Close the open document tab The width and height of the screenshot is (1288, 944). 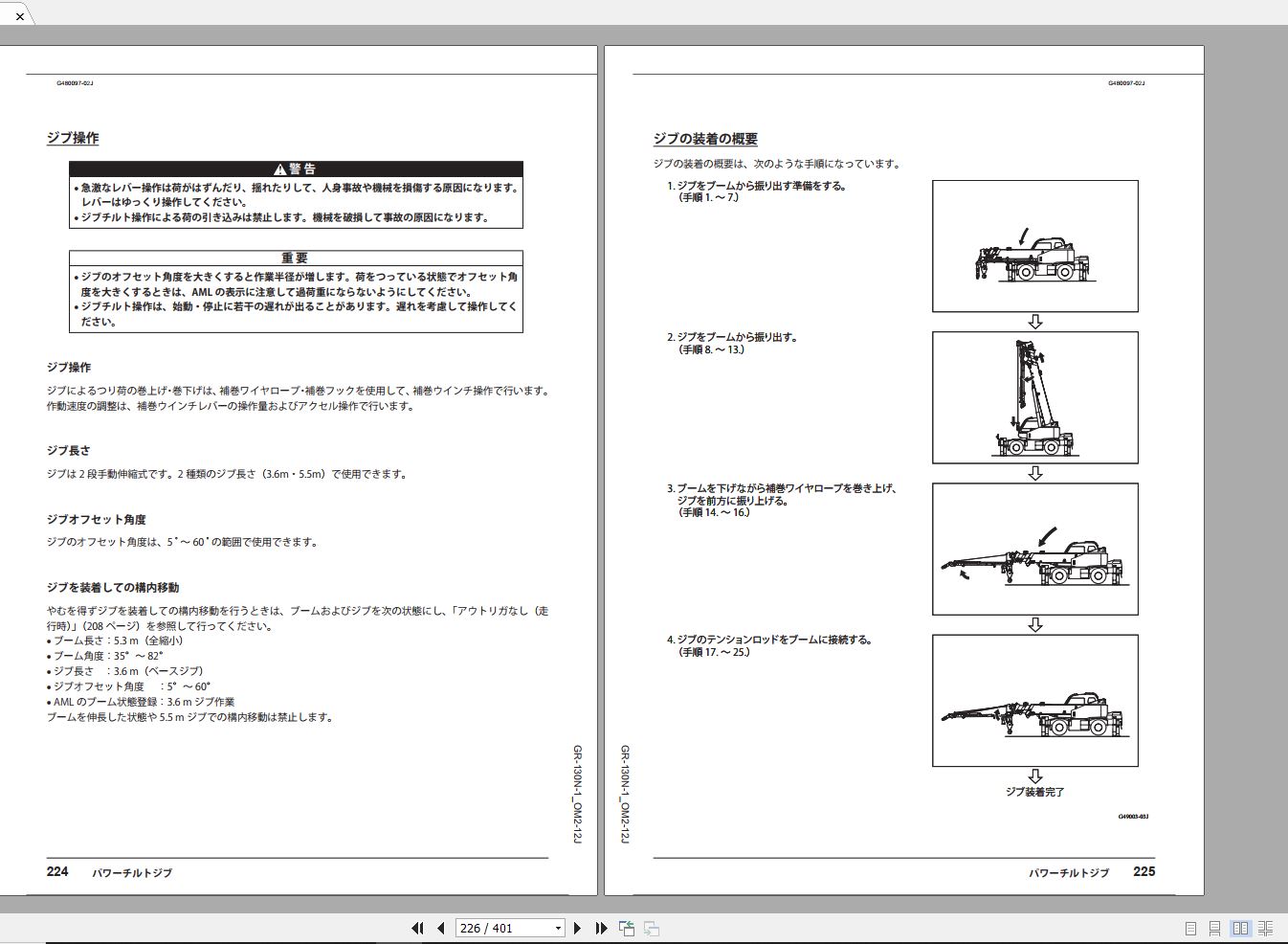[19, 16]
